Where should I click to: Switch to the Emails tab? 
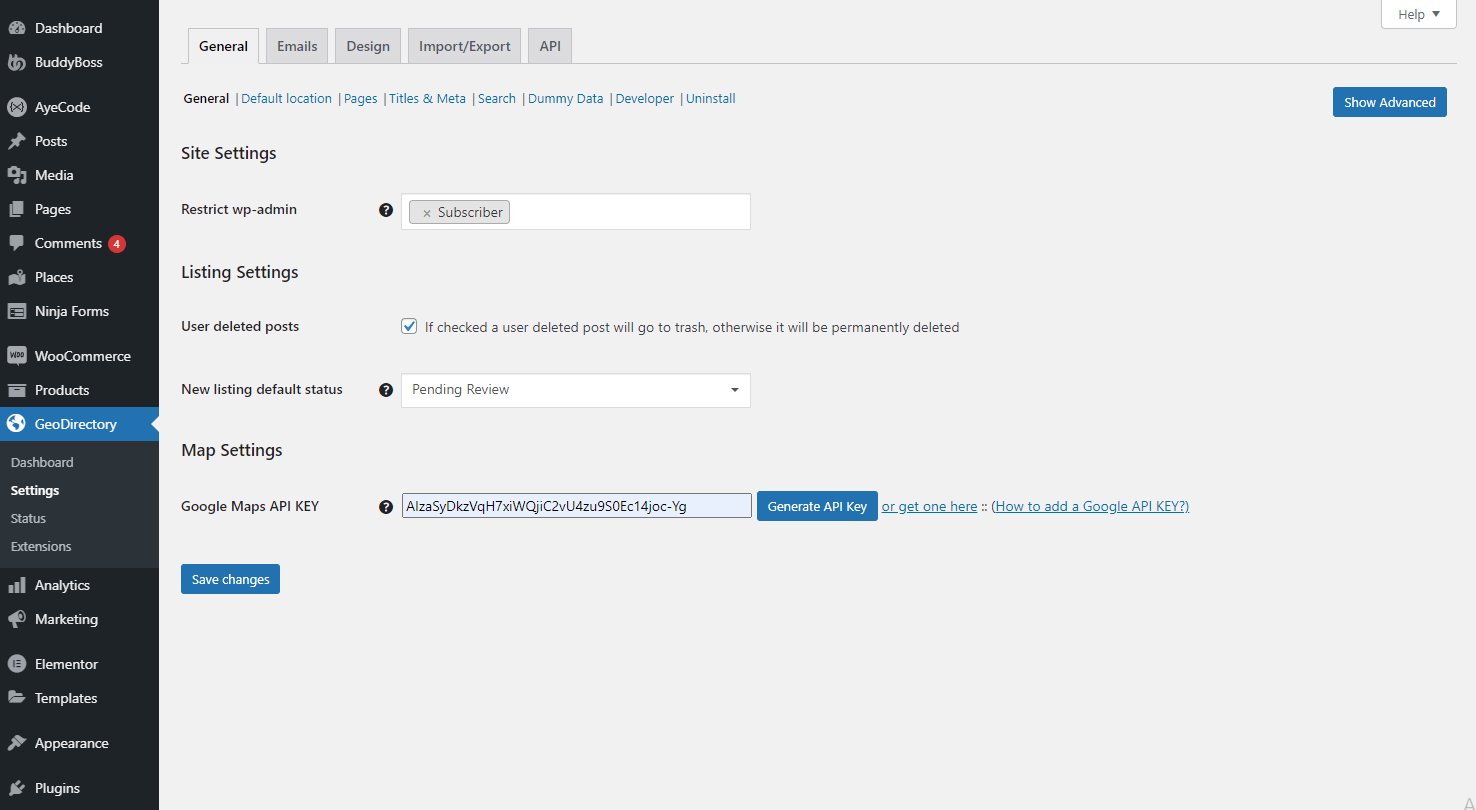point(297,46)
